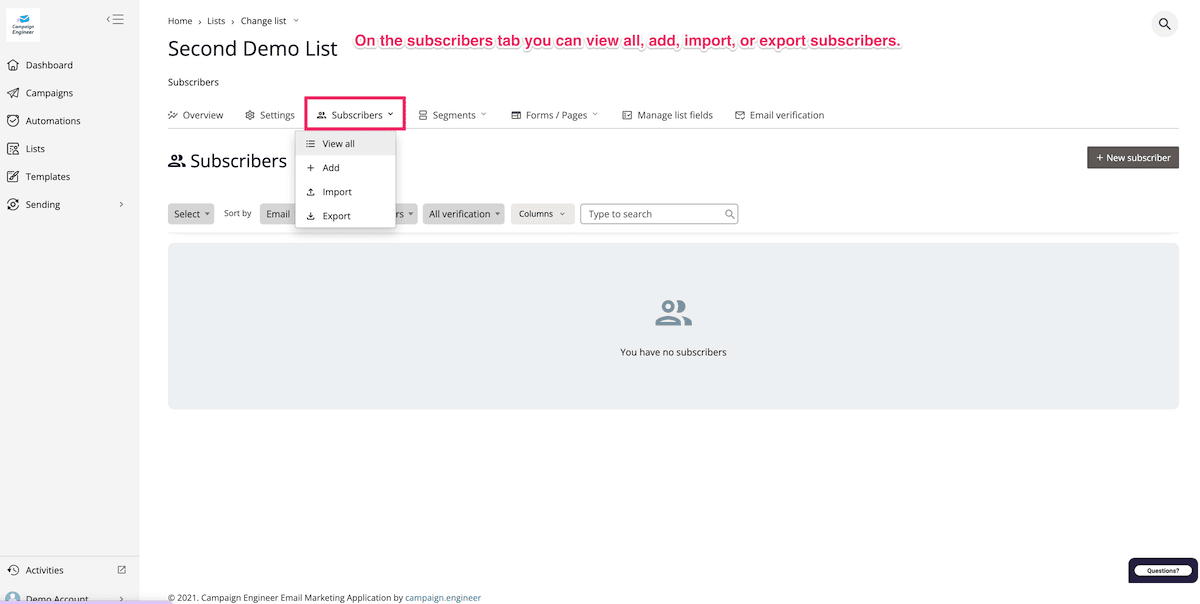Switch to the Overview tab

coord(196,115)
